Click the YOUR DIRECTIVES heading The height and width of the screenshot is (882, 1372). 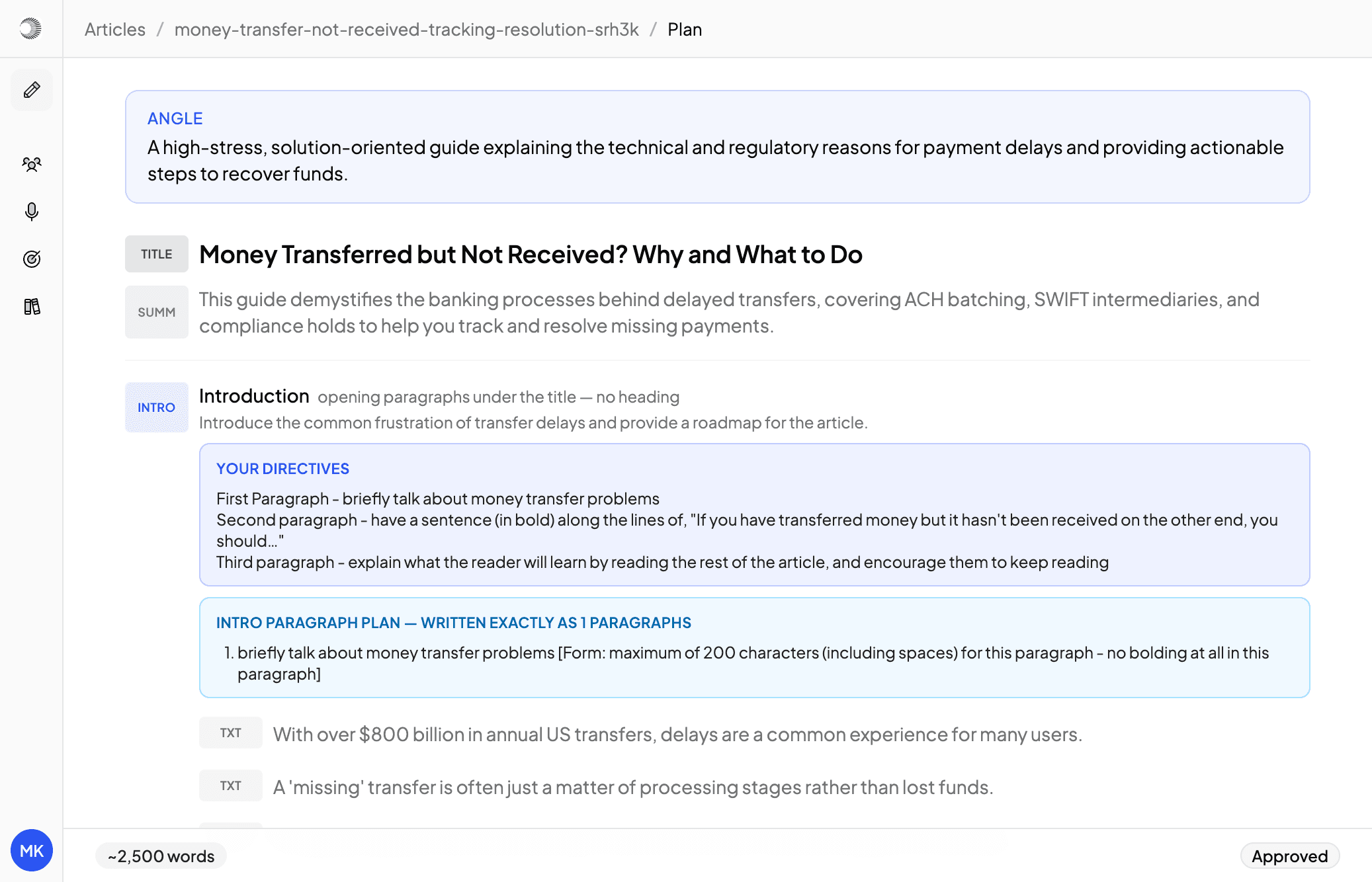[x=282, y=469]
